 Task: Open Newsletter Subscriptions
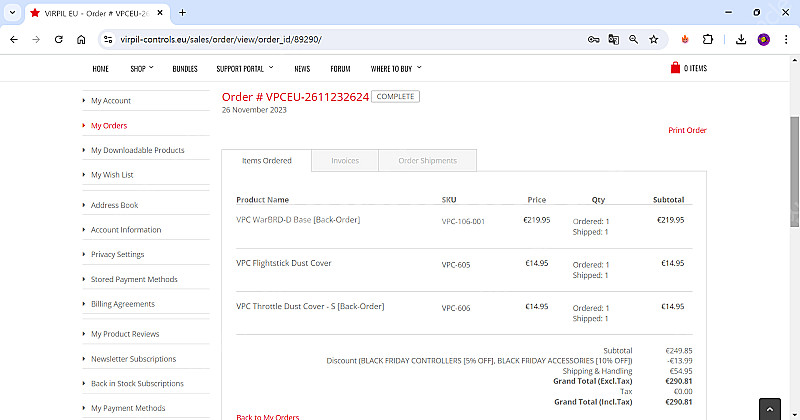(133, 359)
